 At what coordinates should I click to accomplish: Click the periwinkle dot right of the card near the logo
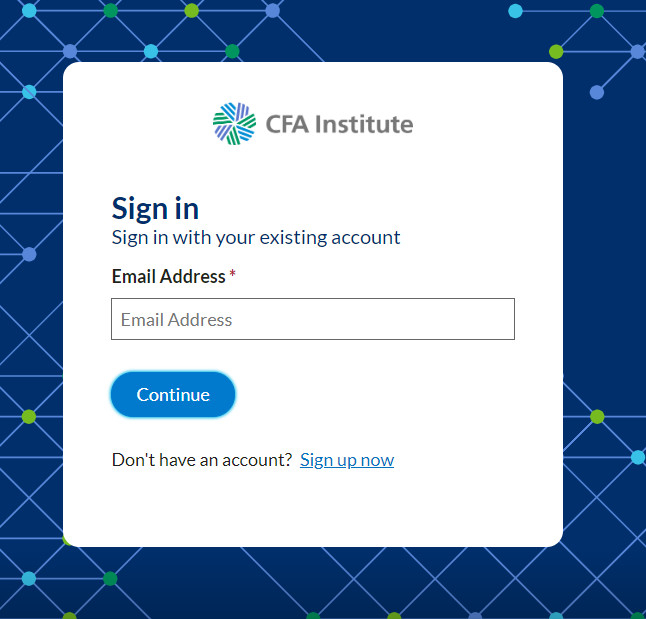pos(597,92)
